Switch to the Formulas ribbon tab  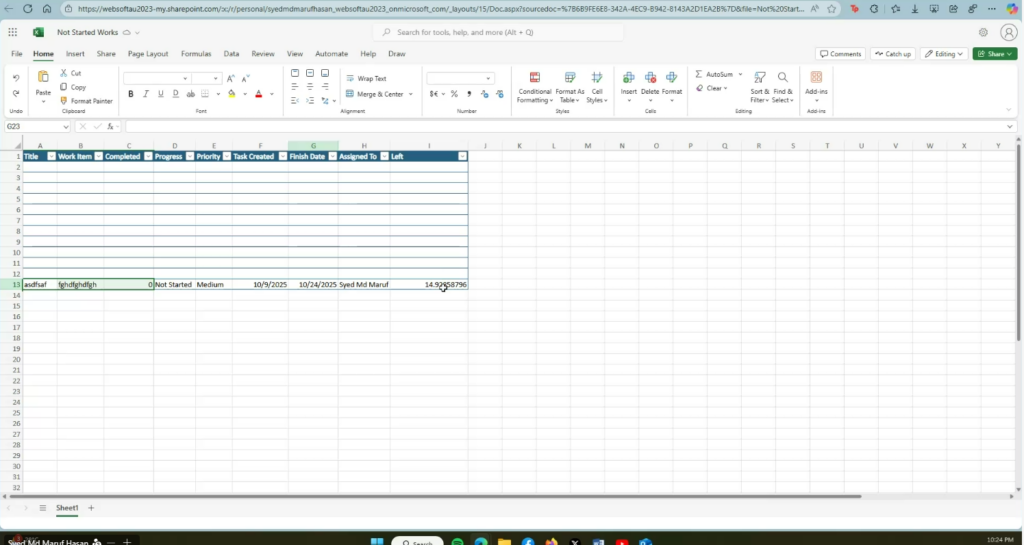point(196,54)
